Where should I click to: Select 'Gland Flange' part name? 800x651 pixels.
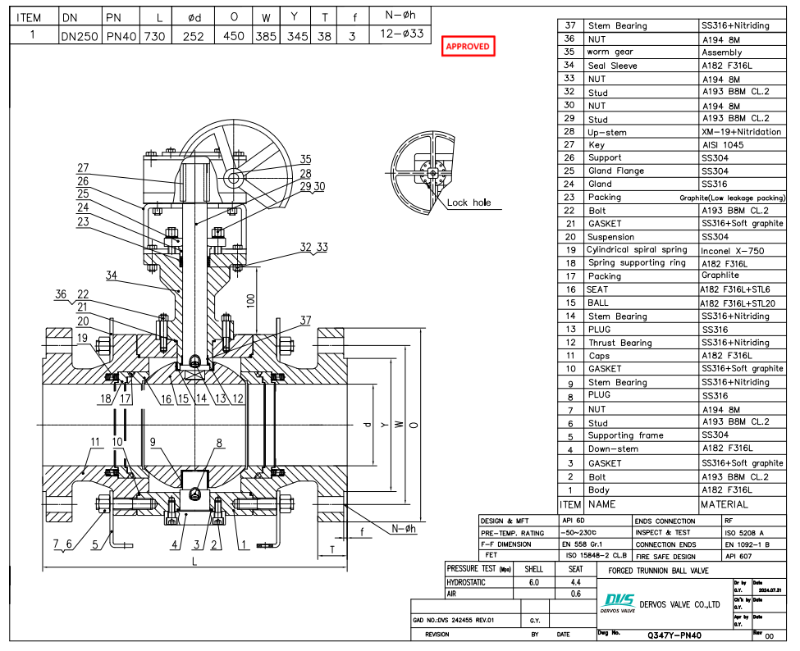pyautogui.click(x=616, y=171)
